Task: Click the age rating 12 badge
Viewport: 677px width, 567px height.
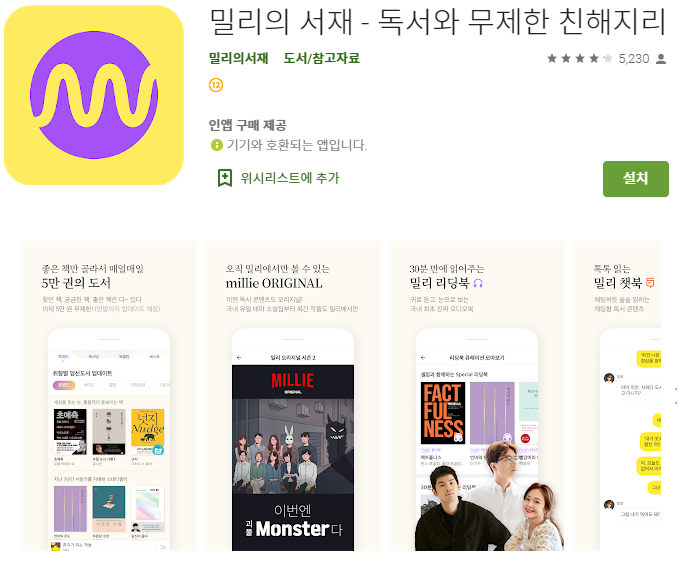Action: tap(216, 85)
